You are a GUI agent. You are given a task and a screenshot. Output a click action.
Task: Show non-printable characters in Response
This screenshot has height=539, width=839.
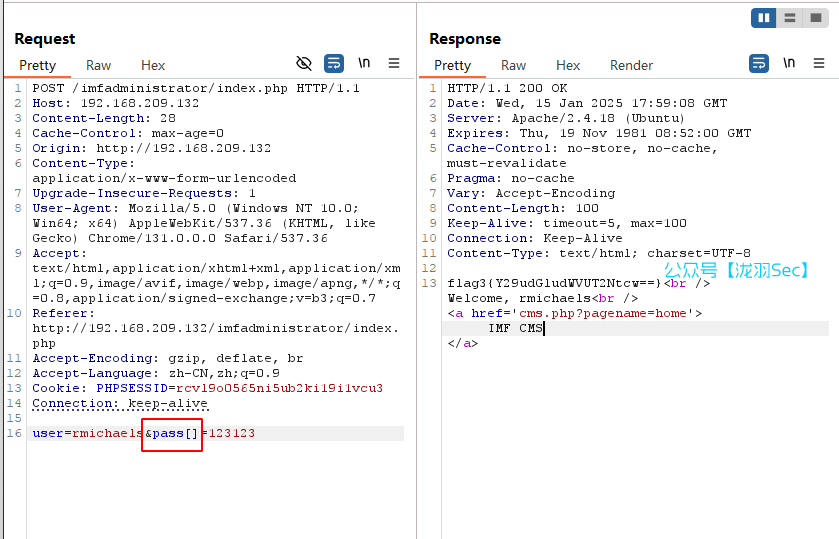[x=789, y=63]
